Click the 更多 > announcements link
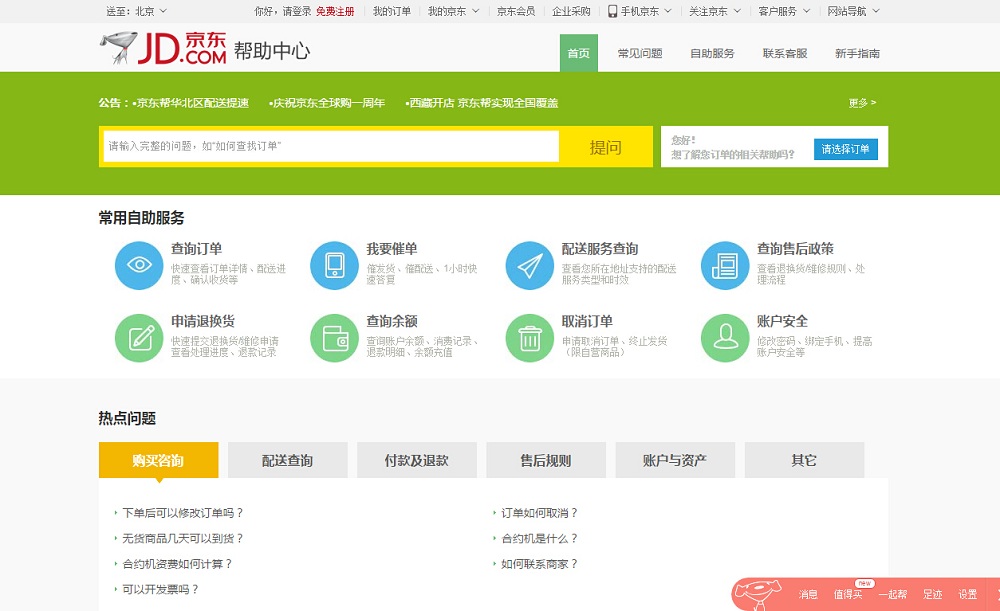The image size is (1000, 611). coord(862,103)
